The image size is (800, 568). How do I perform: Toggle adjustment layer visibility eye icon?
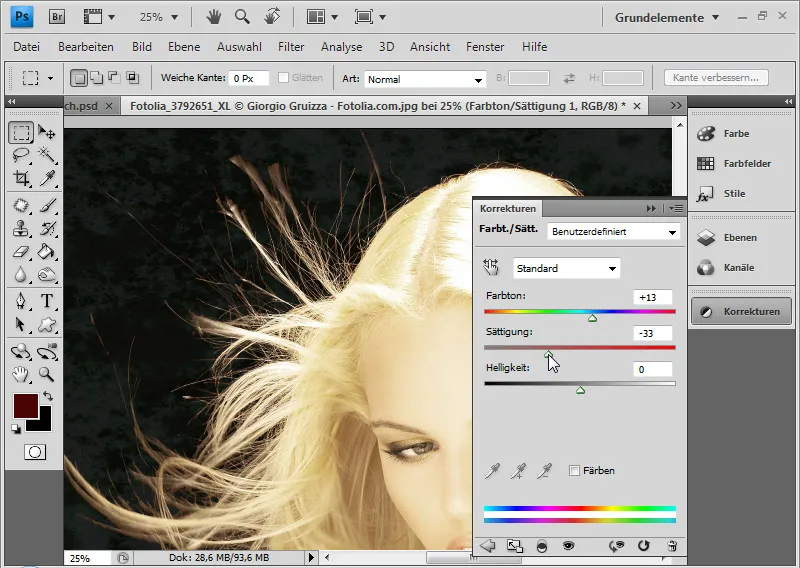tap(568, 546)
